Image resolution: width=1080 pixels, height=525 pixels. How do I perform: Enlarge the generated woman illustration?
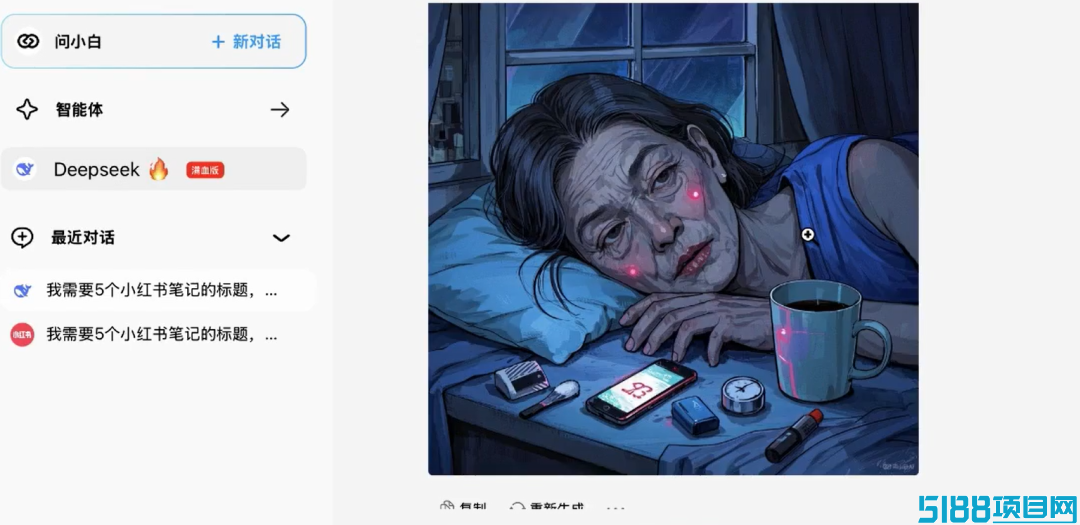[673, 238]
